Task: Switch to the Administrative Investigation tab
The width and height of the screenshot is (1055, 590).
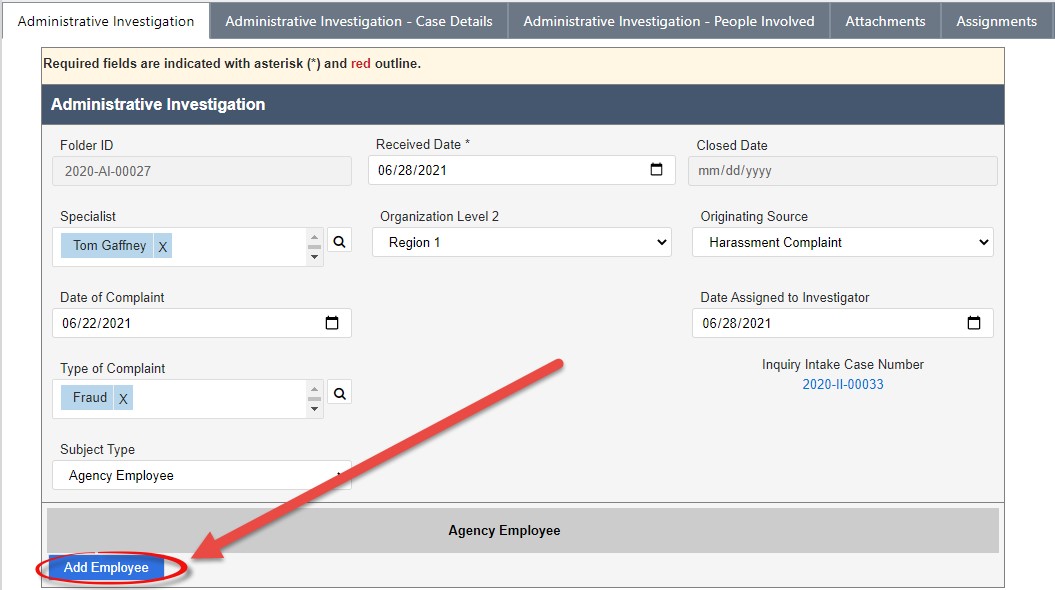Action: 106,21
